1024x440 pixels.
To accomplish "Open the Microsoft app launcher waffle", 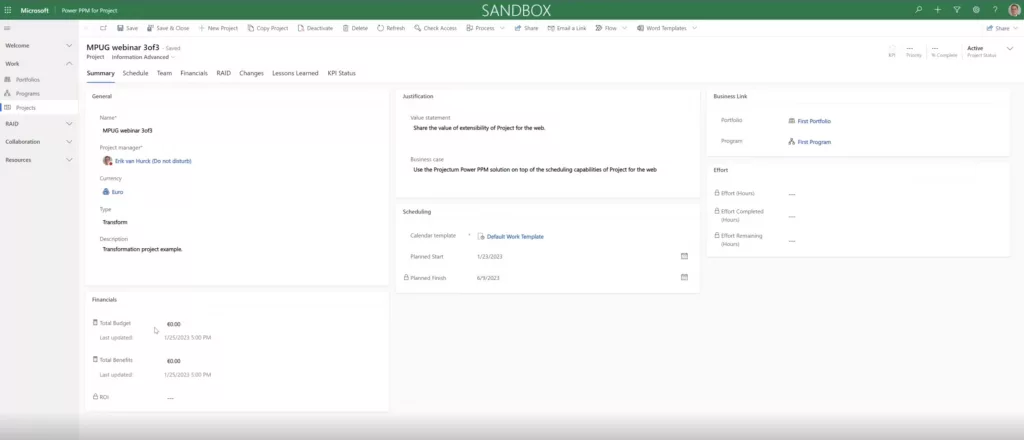I will 8,10.
